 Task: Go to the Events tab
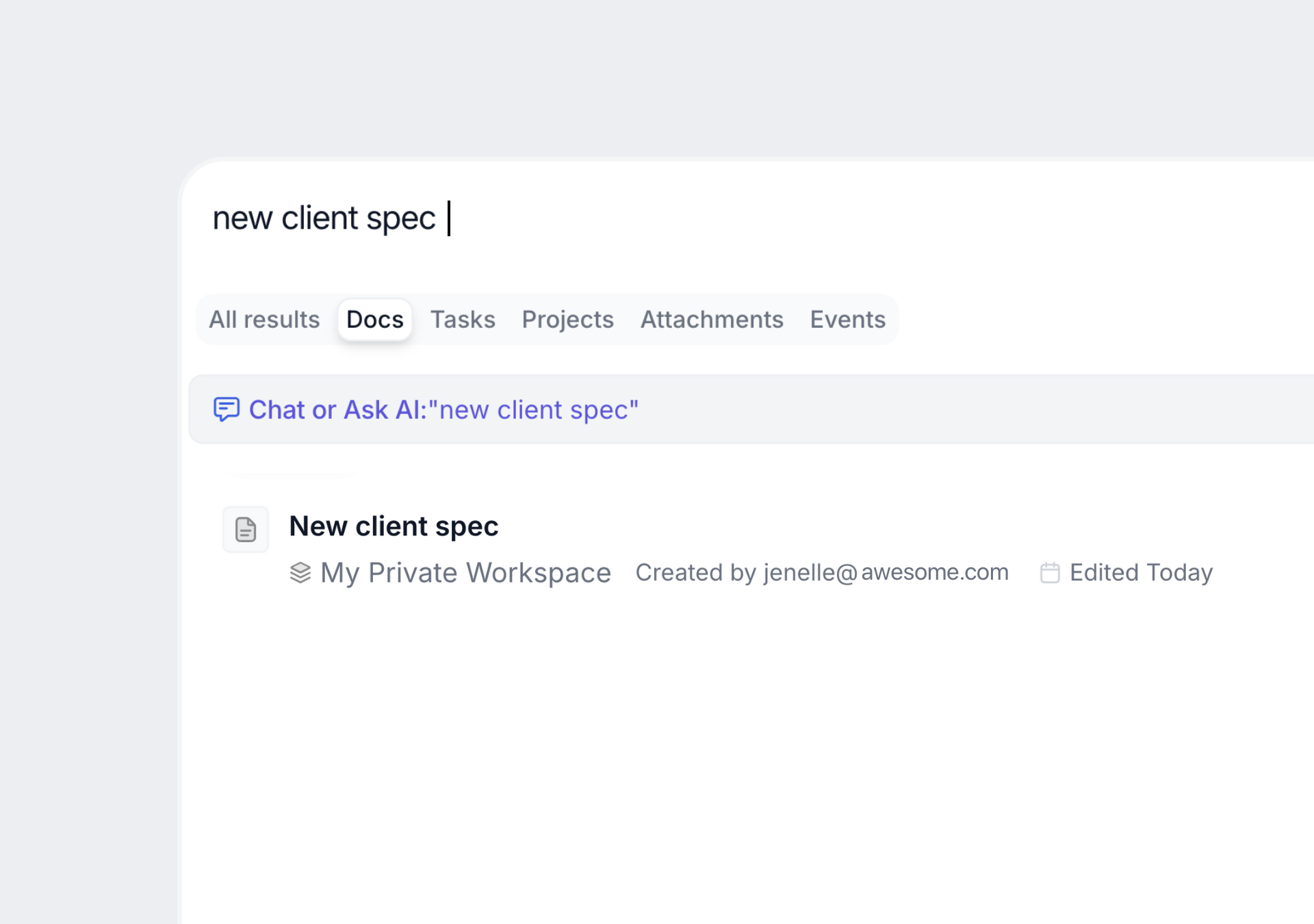847,320
